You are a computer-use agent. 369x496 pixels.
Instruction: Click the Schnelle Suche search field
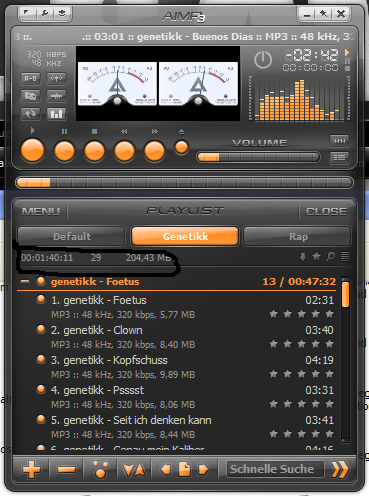[275, 469]
